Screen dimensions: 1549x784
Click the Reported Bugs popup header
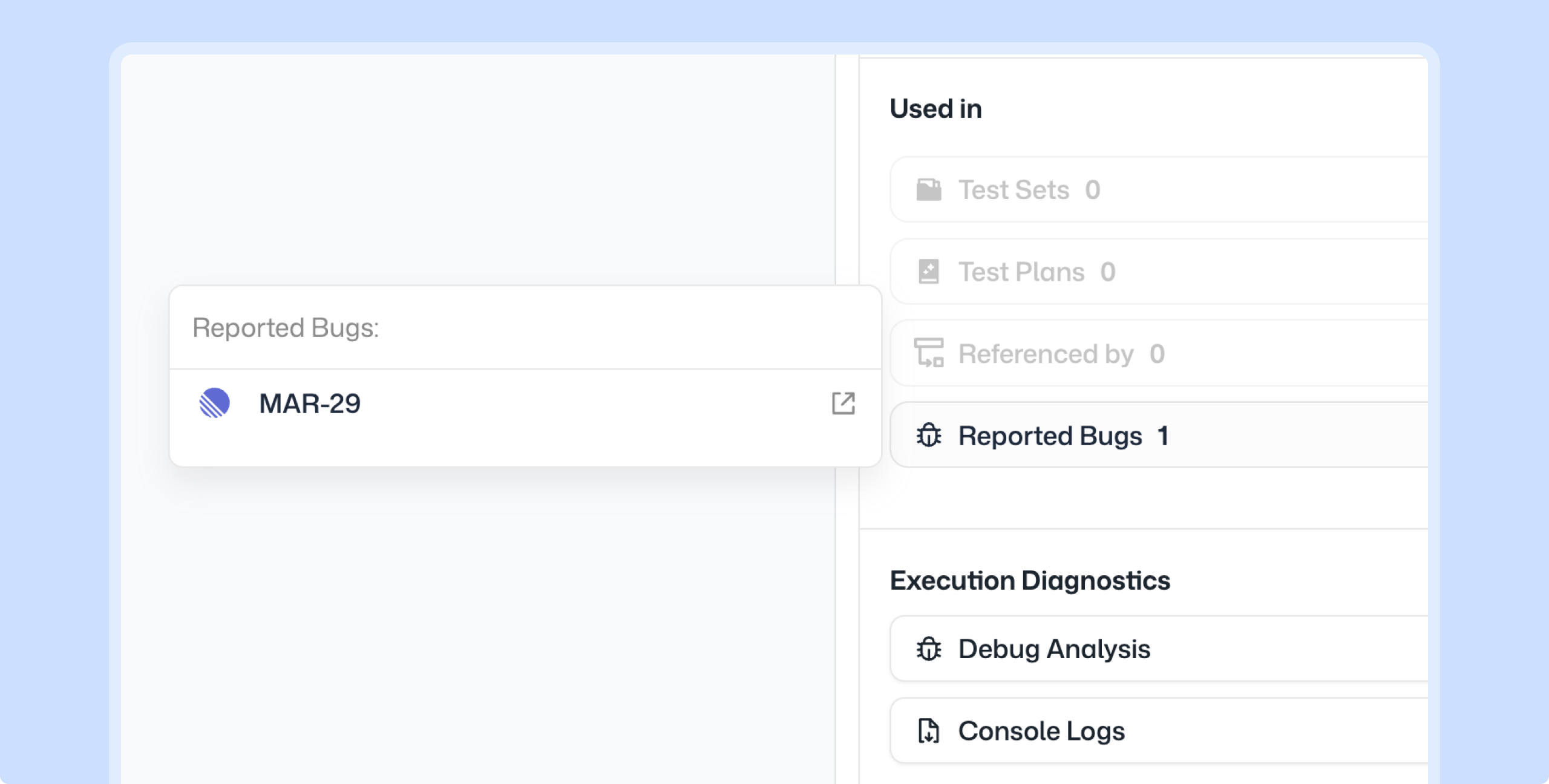[x=286, y=328]
